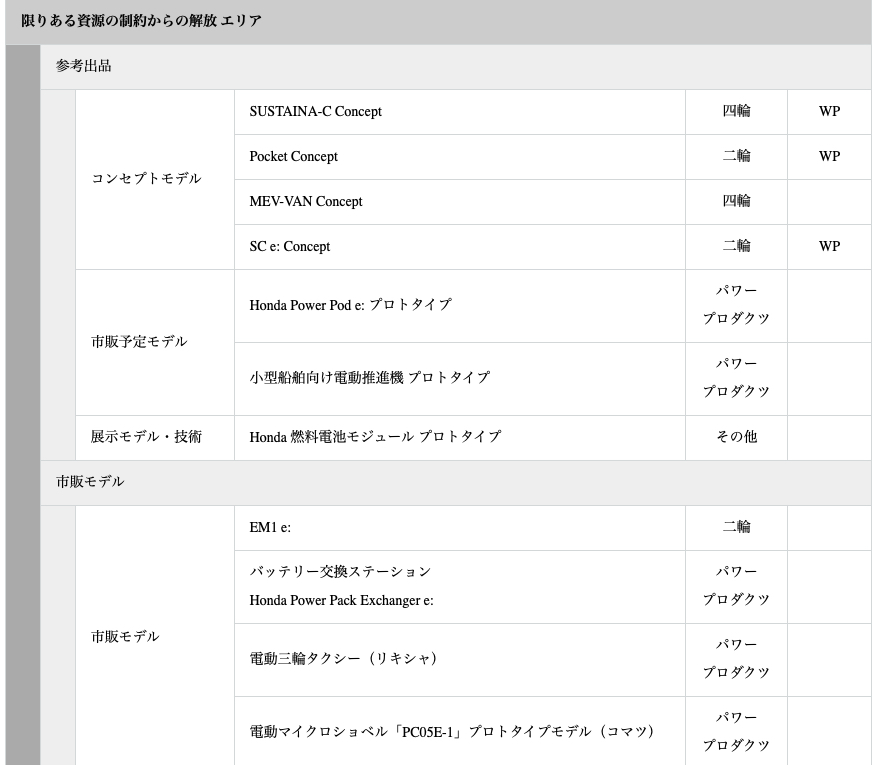
Task: Click Honda Power Pod e: プロトタイプ
Action: coord(350,305)
